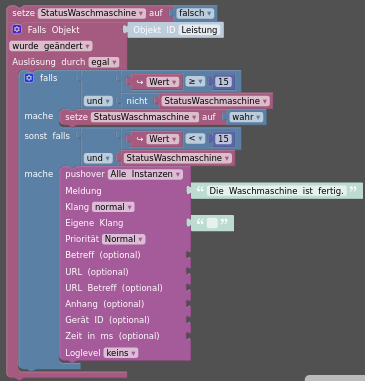Open the Loglevel keins dropdown
365x381 pixels.
(x=121, y=353)
